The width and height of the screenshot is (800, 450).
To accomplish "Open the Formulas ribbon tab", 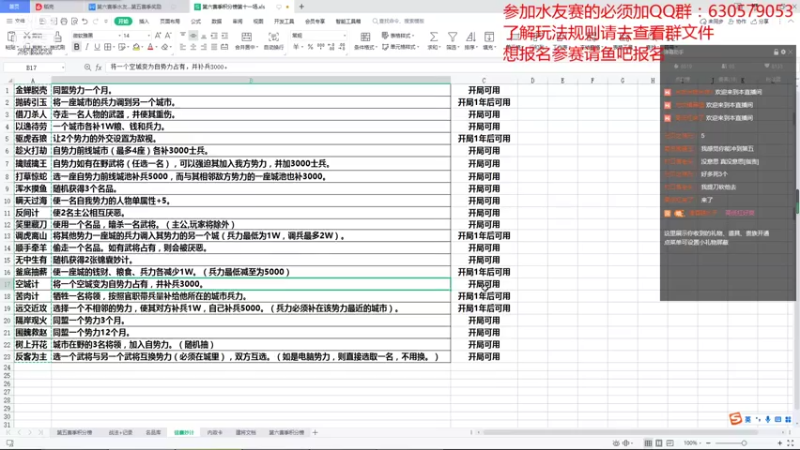I will pyautogui.click(x=196, y=21).
